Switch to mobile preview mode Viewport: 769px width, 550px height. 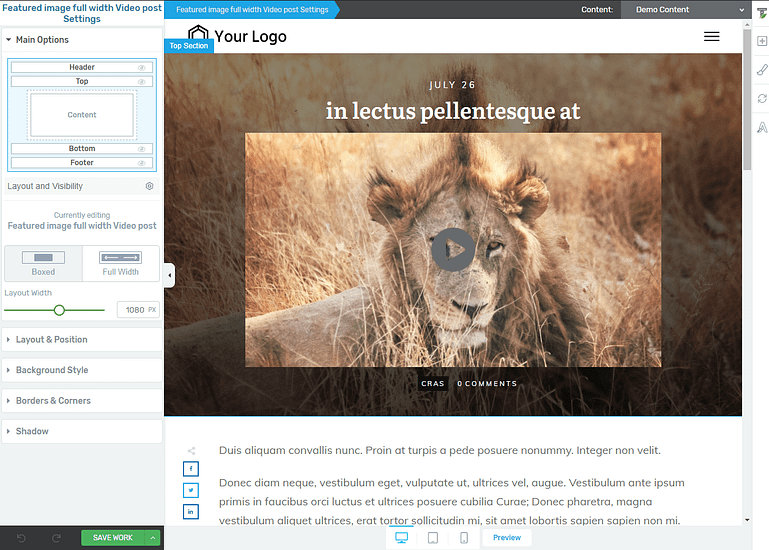(x=463, y=538)
